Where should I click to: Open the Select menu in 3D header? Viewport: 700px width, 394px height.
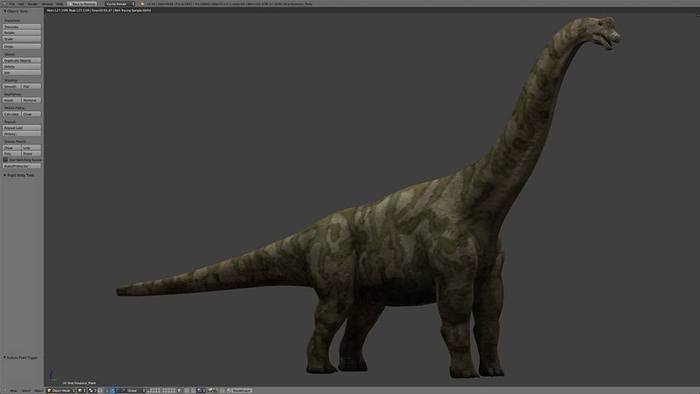coord(26,390)
